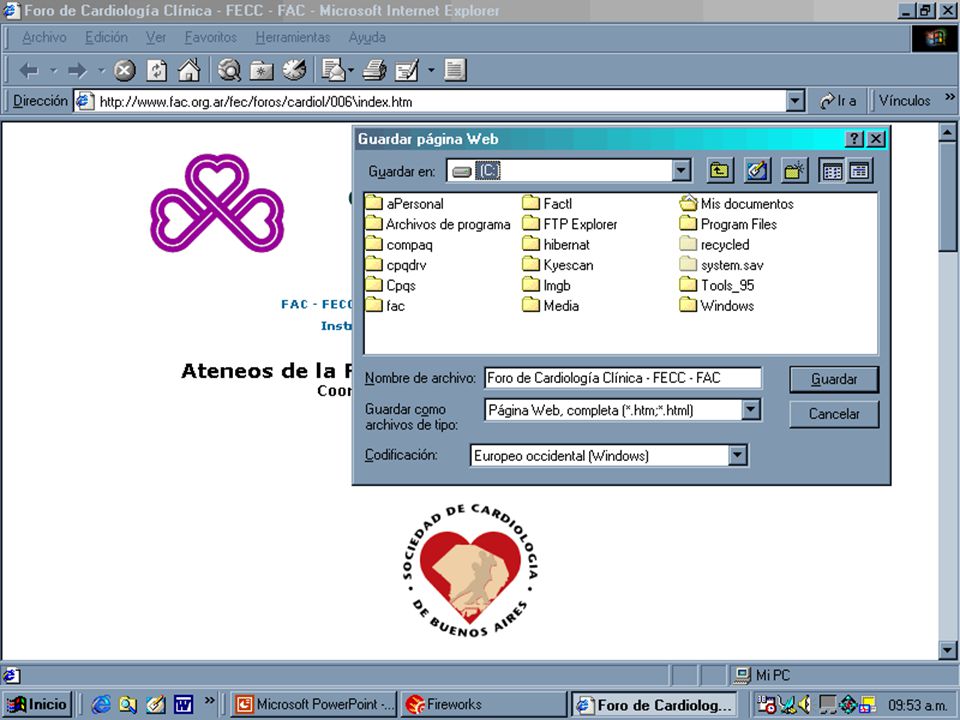This screenshot has width=960, height=720.
Task: Open the Forward button history dropdown
Action: [102, 71]
